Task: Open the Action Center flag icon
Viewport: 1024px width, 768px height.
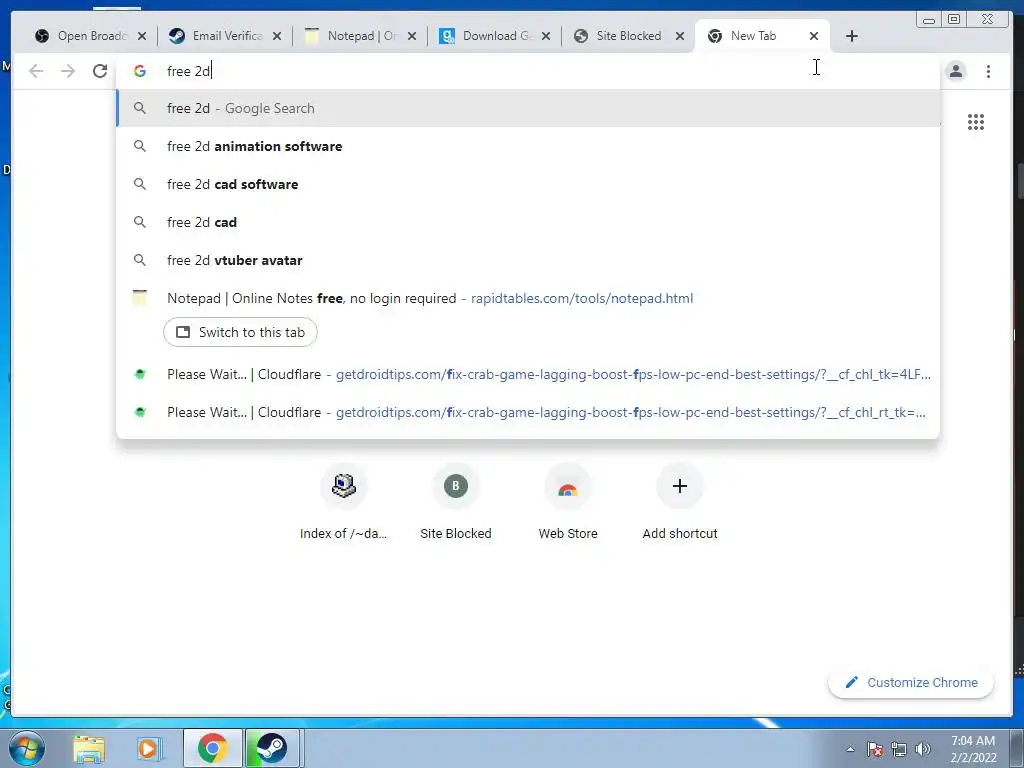Action: [x=875, y=749]
